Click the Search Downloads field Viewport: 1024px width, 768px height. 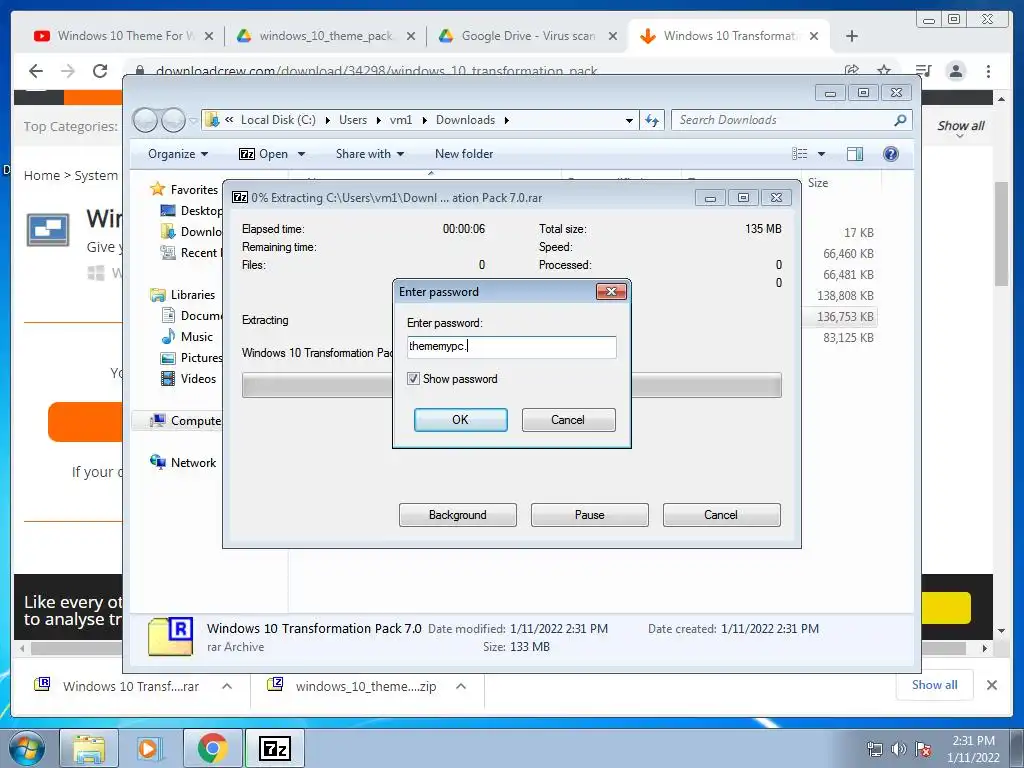(x=784, y=120)
